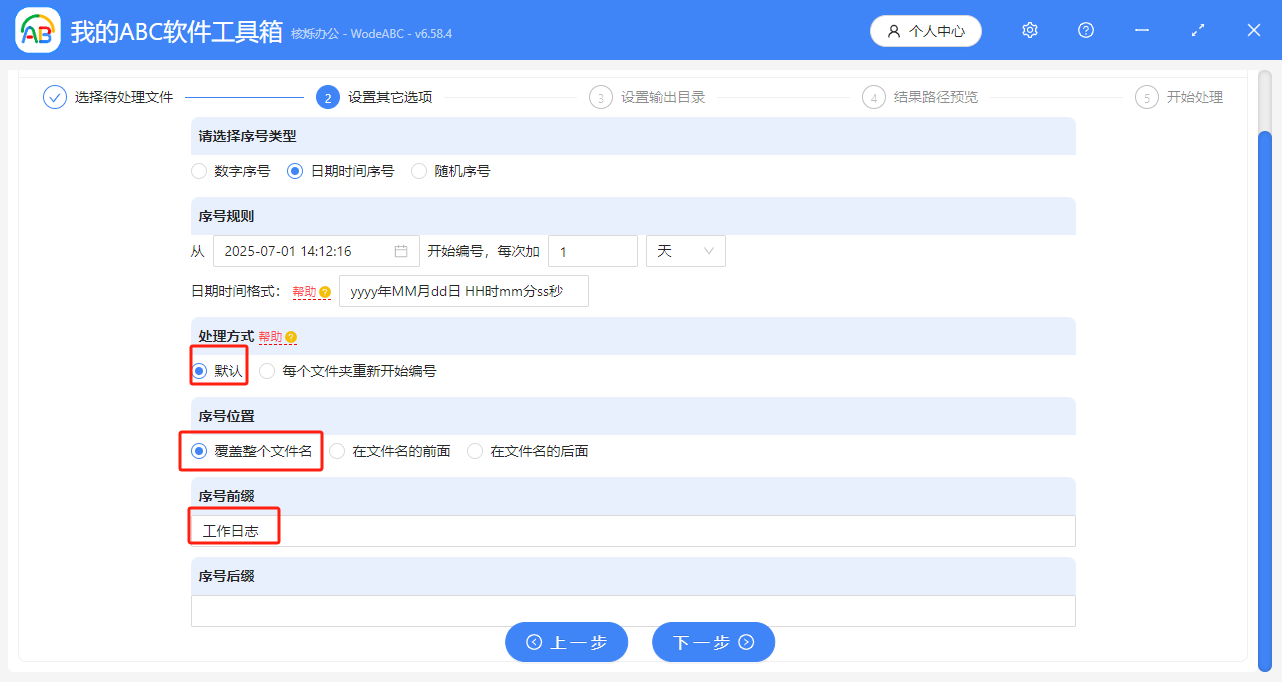1282x682 pixels.
Task: Click the orange help icon beside 处理方式
Action: pos(291,337)
